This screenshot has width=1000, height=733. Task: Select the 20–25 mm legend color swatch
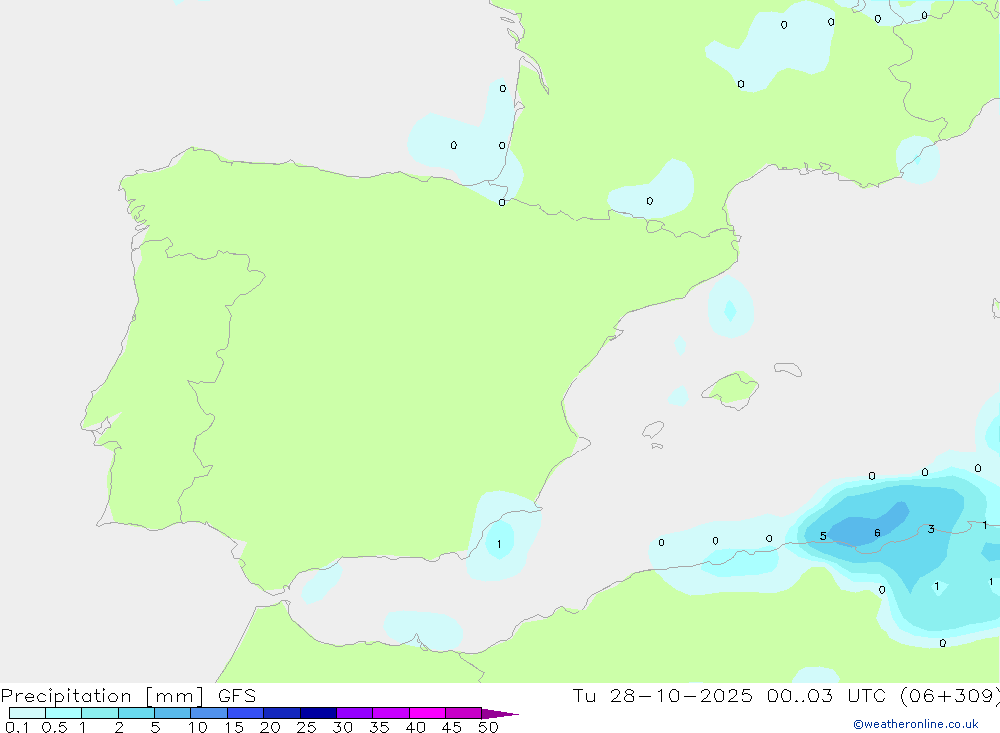click(281, 713)
